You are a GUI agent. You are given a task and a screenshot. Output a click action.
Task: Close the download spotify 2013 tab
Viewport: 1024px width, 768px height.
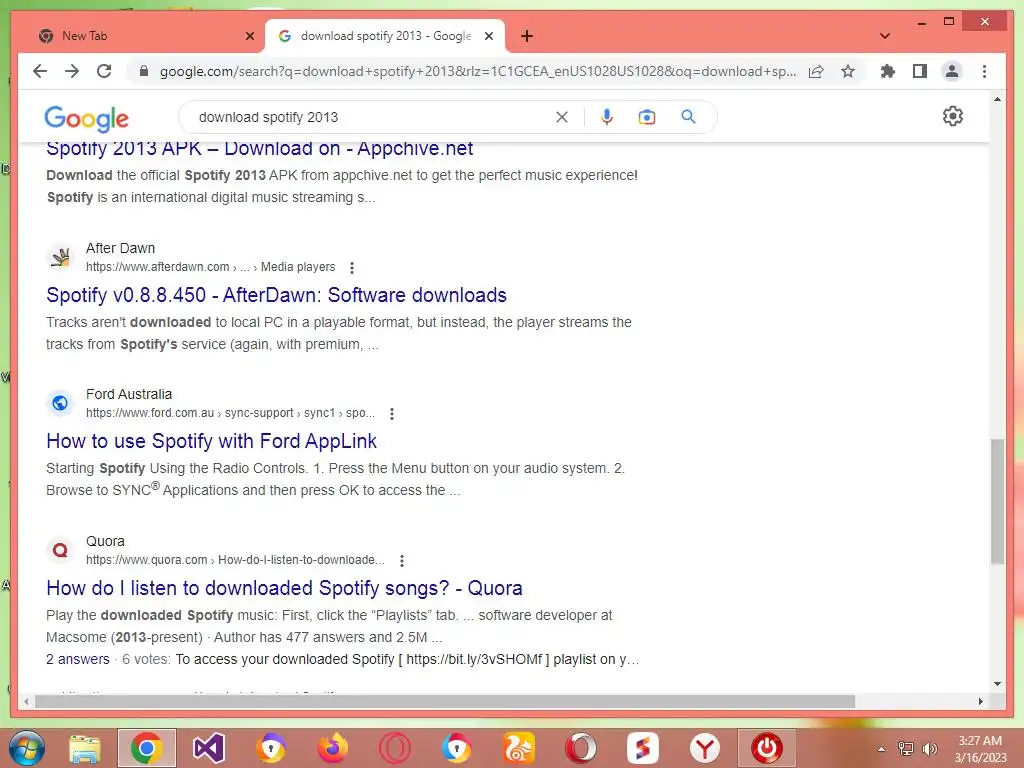pos(488,36)
